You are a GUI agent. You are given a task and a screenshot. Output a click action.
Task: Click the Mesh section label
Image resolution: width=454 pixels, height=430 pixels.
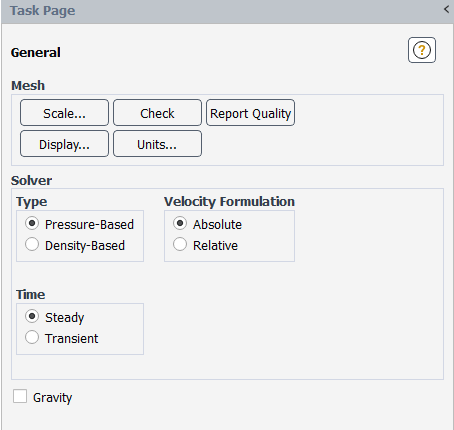(28, 85)
